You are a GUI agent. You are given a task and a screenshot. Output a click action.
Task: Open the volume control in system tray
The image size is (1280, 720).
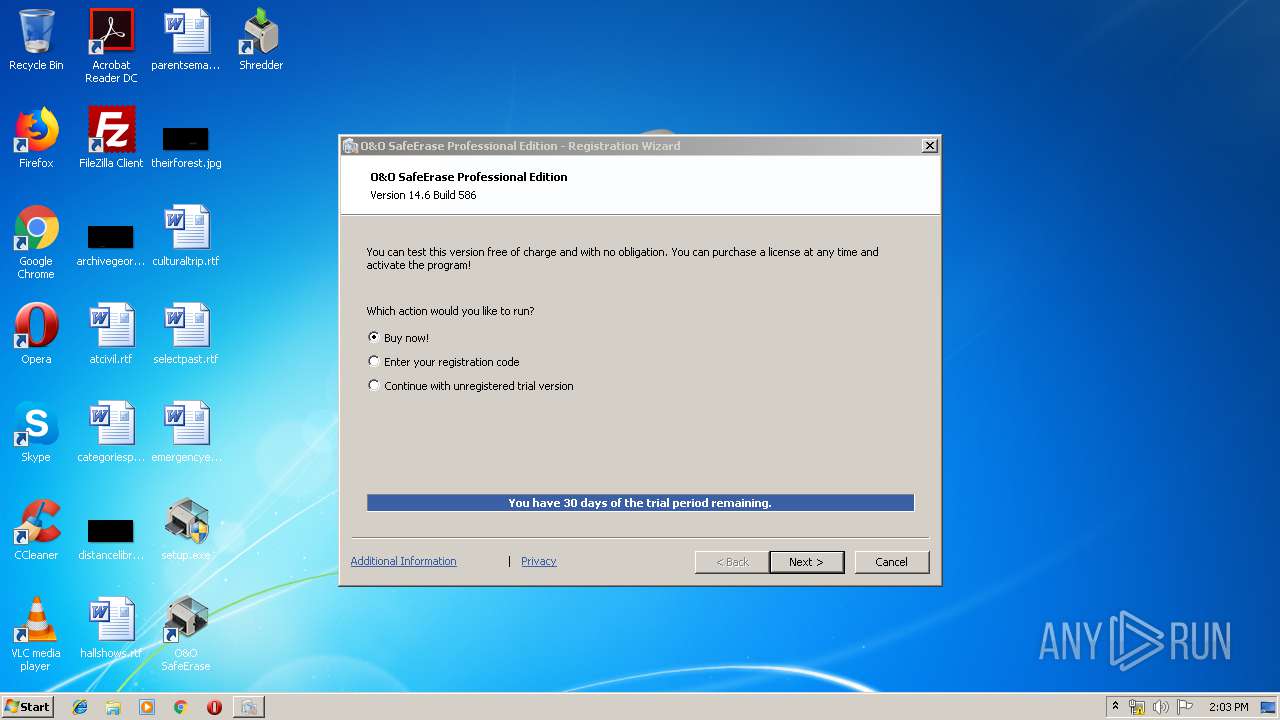1160,707
